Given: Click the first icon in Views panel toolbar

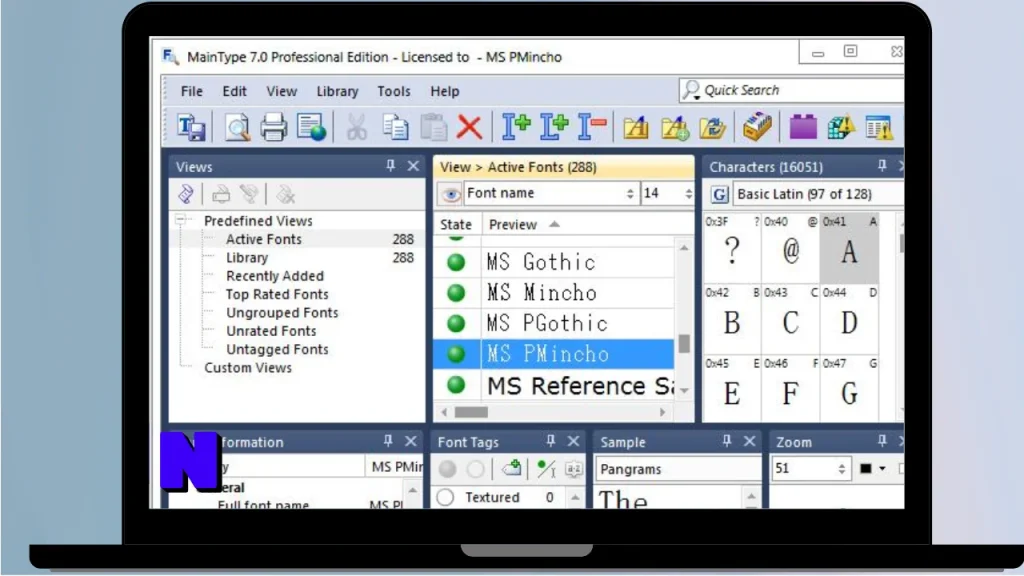Looking at the screenshot, I should pyautogui.click(x=186, y=194).
